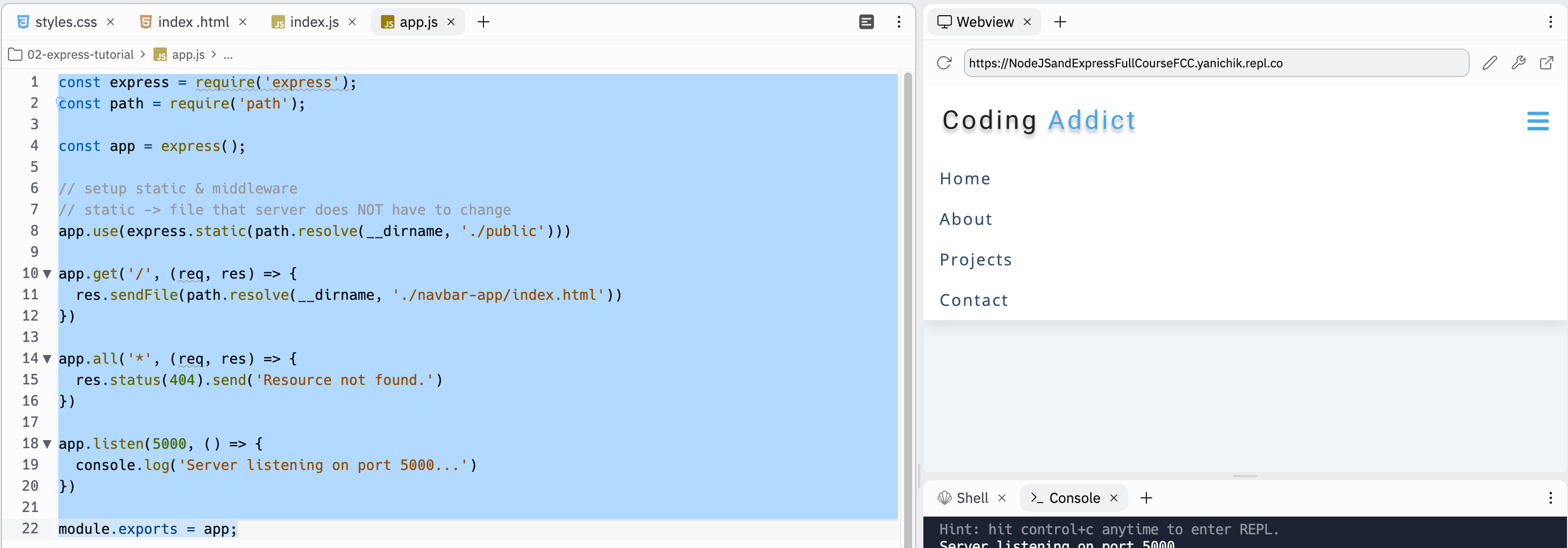This screenshot has height=548, width=1568.
Task: Select the app.js editor tab
Action: (x=418, y=22)
